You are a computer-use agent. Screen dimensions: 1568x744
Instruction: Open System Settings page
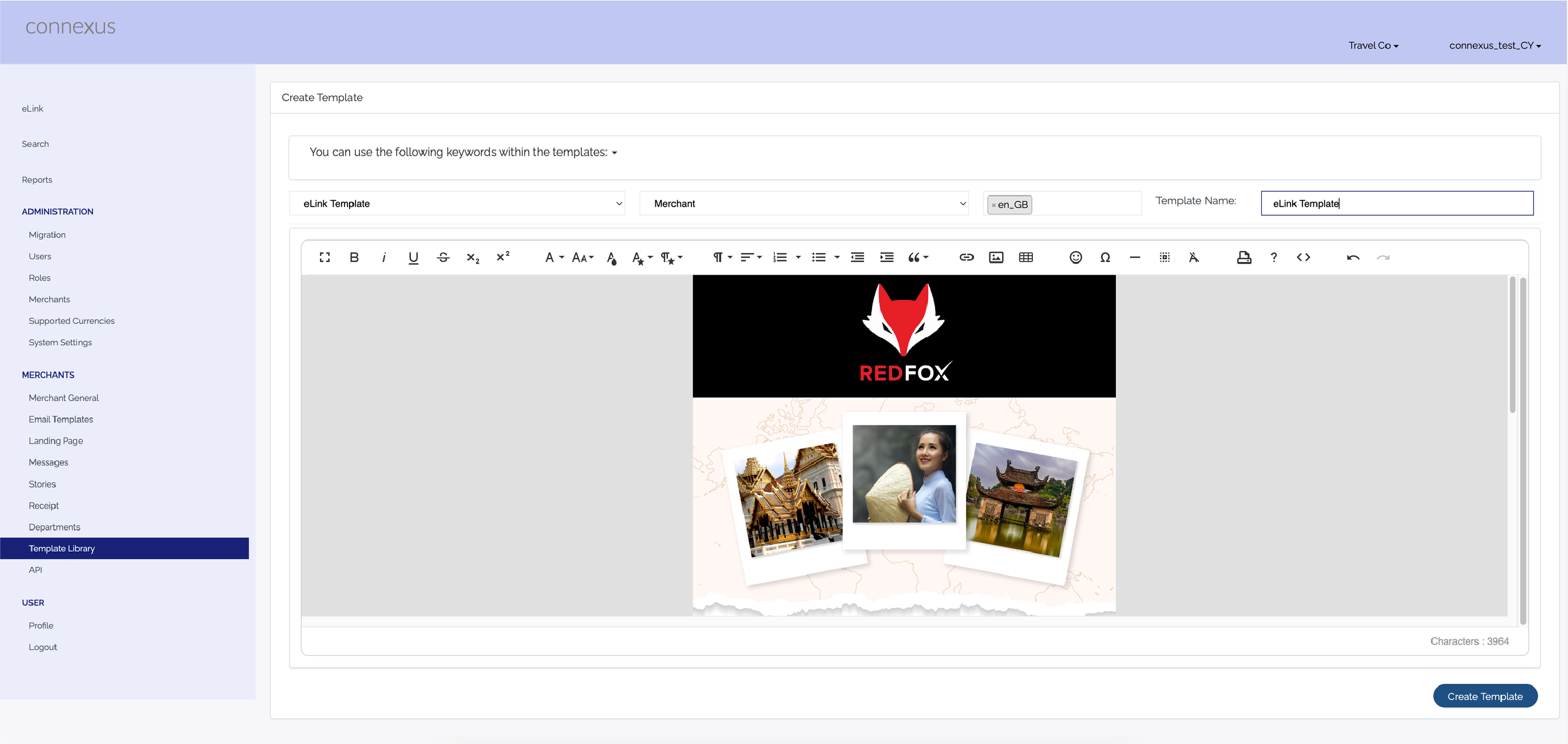click(x=60, y=342)
